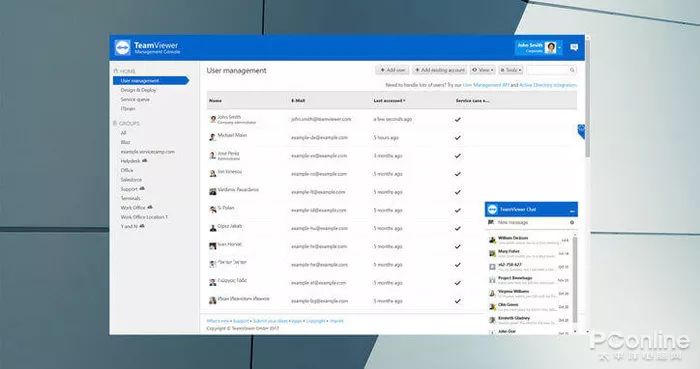The image size is (700, 369).
Task: Open the View dropdown
Action: click(483, 70)
